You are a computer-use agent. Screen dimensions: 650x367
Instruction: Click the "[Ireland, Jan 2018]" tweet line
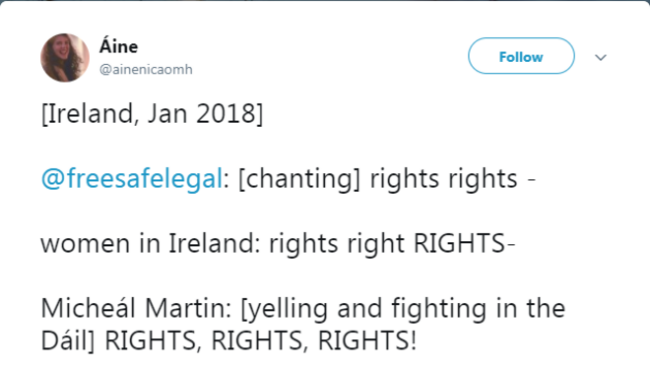tap(152, 114)
